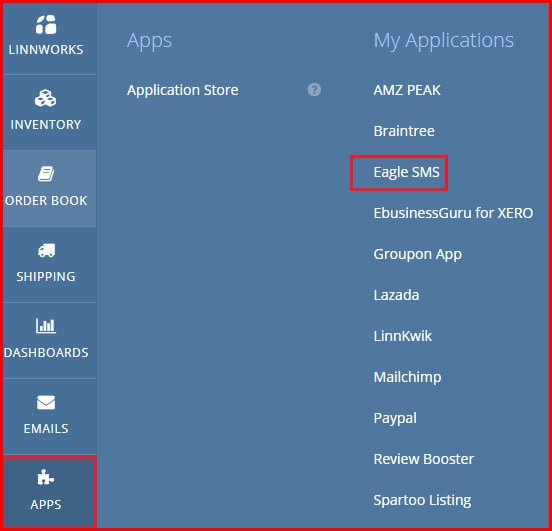Screen dimensions: 552x531
Task: Launch the Spartoo Listing app
Action: click(x=422, y=500)
